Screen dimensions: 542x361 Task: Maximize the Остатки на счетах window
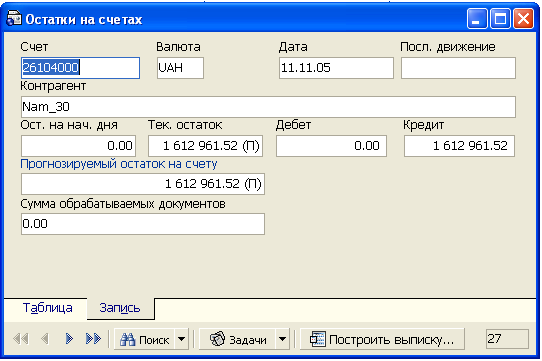pos(500,18)
